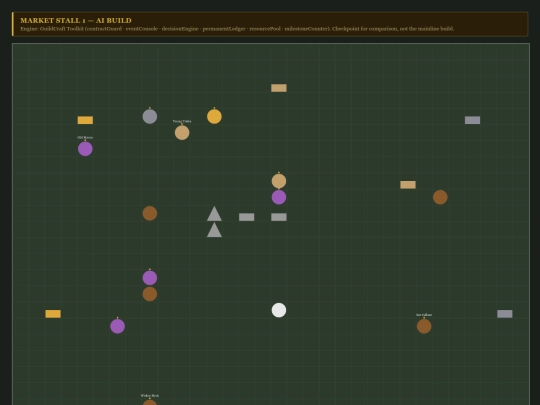The height and width of the screenshot is (405, 540).
Task: Click the gray rectangle nearest the triangles
Action: click(x=247, y=217)
